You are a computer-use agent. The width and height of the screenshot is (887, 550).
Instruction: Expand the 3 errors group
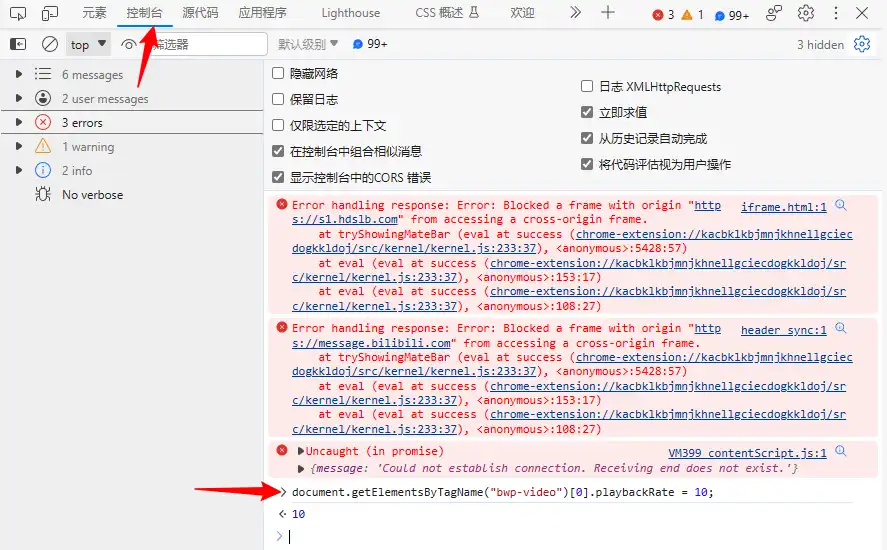(18, 122)
